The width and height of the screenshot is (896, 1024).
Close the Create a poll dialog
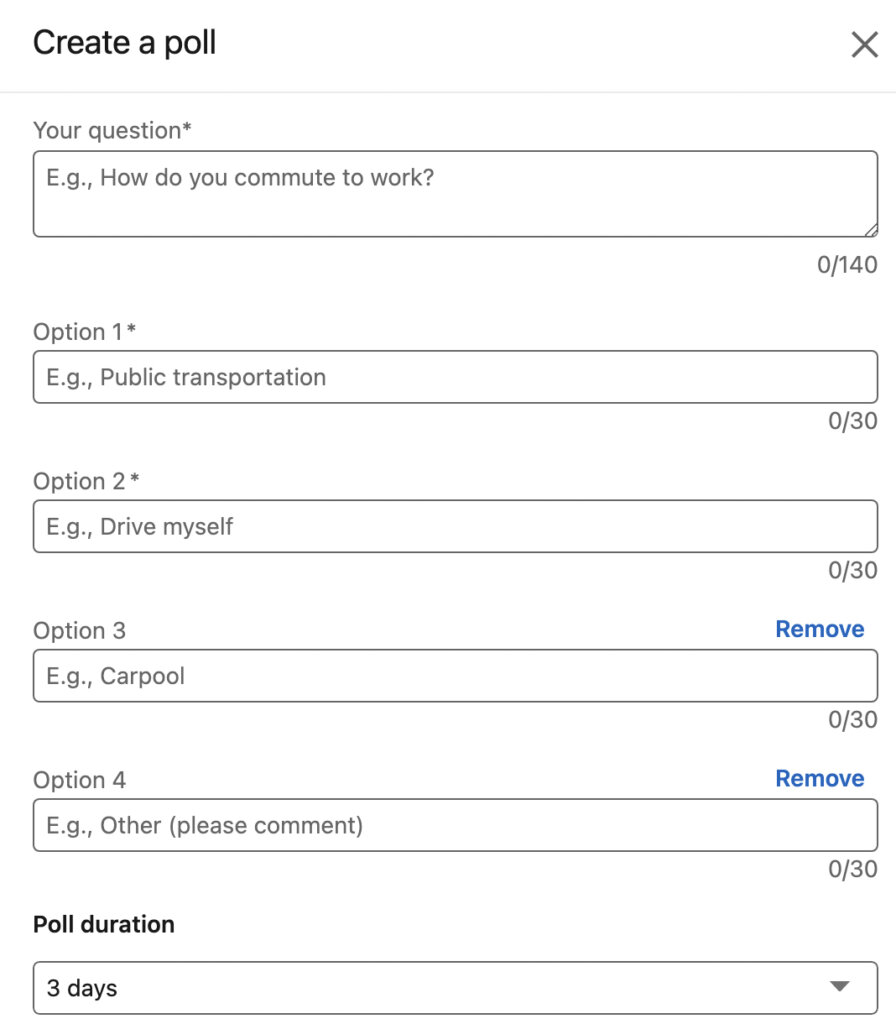click(x=864, y=45)
